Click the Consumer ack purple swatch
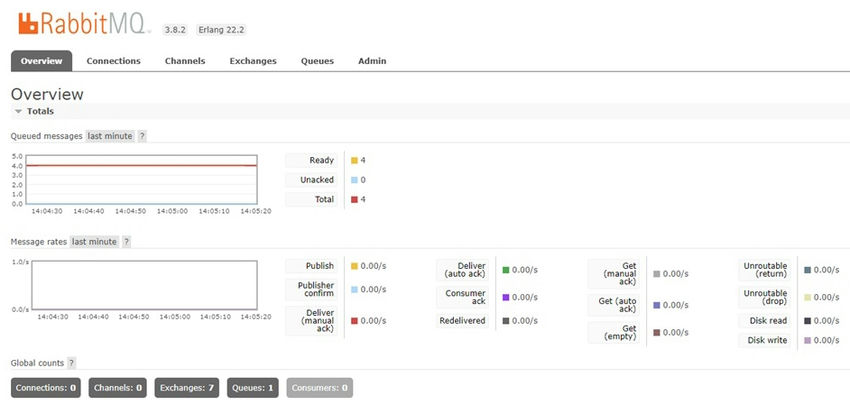 [506, 297]
